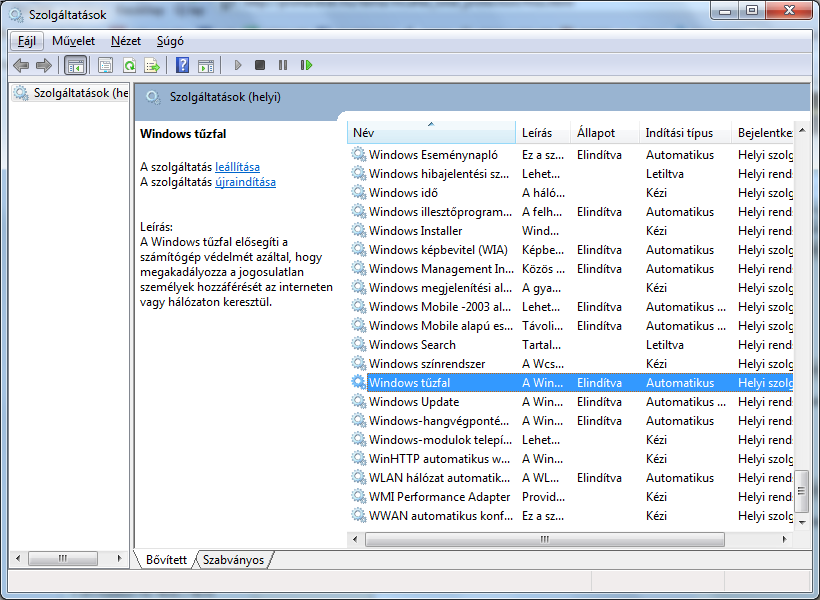820x600 pixels.
Task: Select the WWAN automatikus konf... row
Action: click(571, 515)
